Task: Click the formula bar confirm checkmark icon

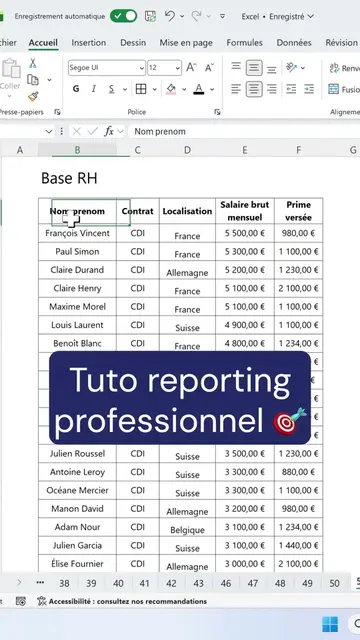Action: coord(93,131)
